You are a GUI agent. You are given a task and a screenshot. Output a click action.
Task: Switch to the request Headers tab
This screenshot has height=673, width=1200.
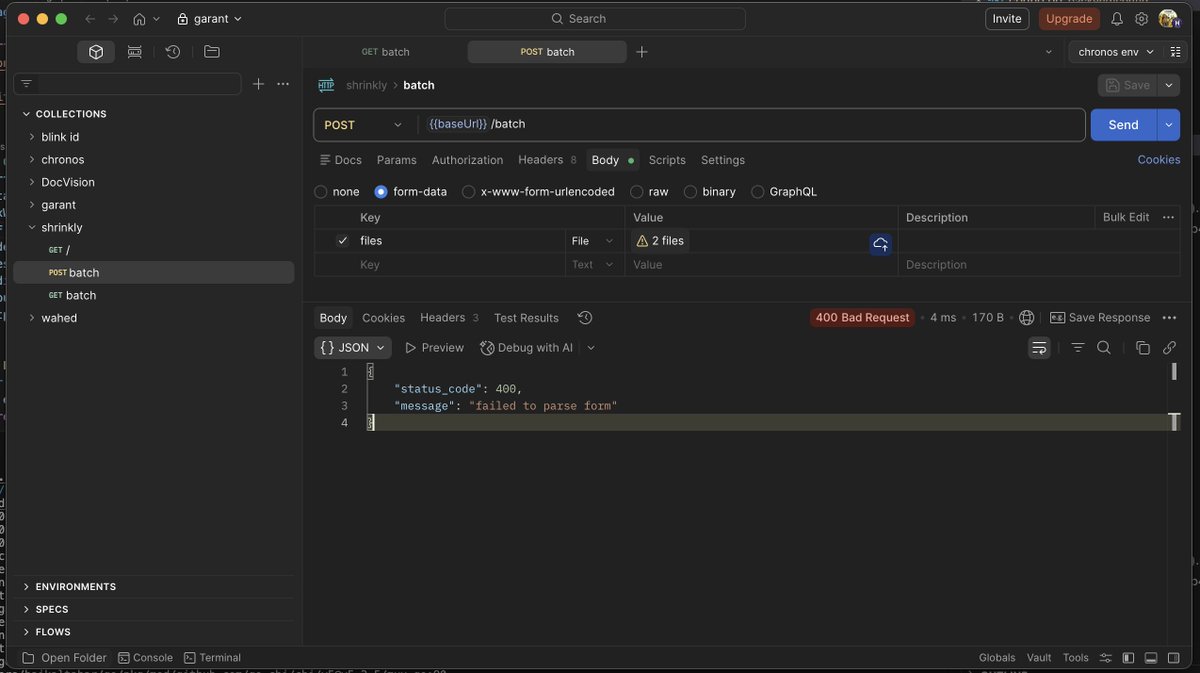point(547,160)
